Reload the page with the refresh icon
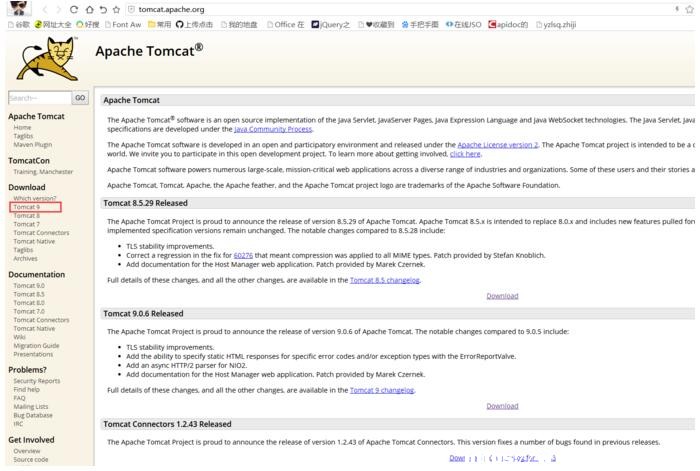Screen dimensions: 700x471 [74, 9]
